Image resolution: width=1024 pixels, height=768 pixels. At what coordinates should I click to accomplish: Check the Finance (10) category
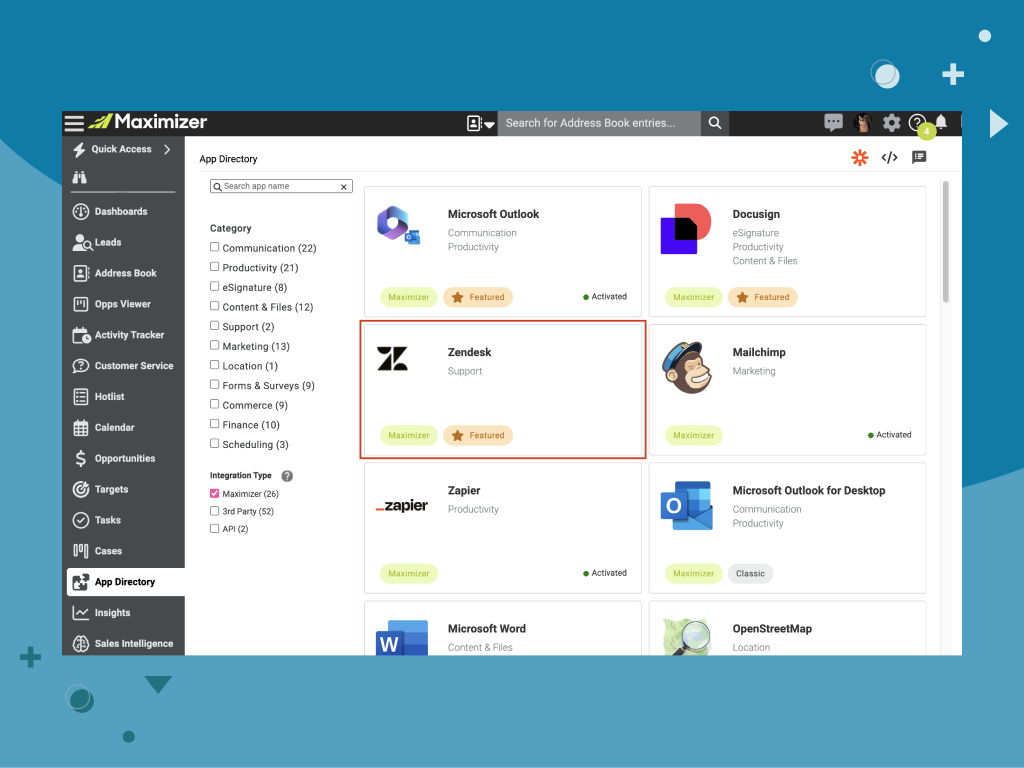214,423
